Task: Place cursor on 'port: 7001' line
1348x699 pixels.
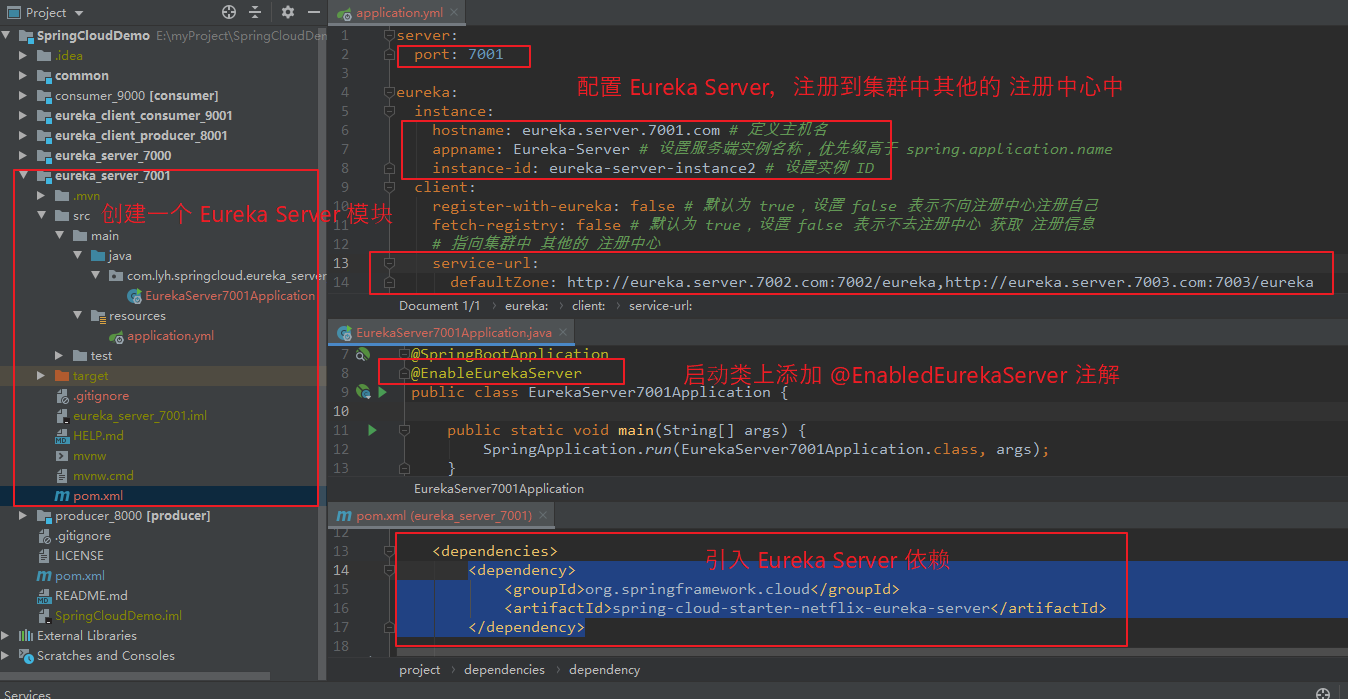Action: pos(459,55)
